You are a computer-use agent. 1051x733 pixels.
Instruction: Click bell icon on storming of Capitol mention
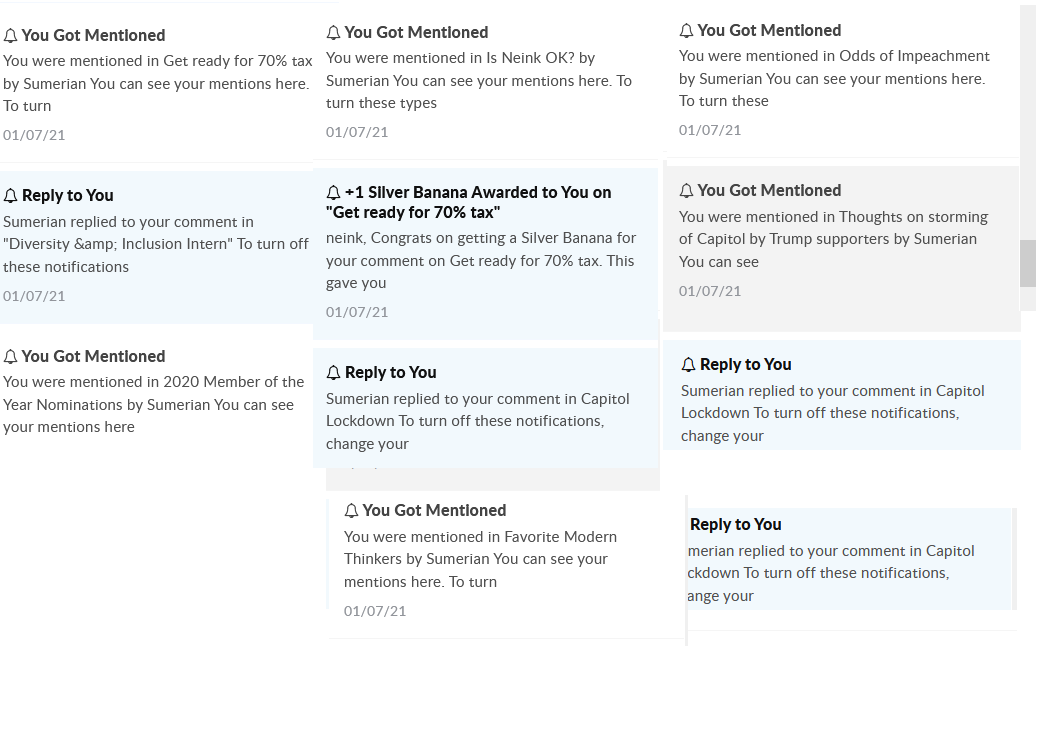[x=686, y=191]
